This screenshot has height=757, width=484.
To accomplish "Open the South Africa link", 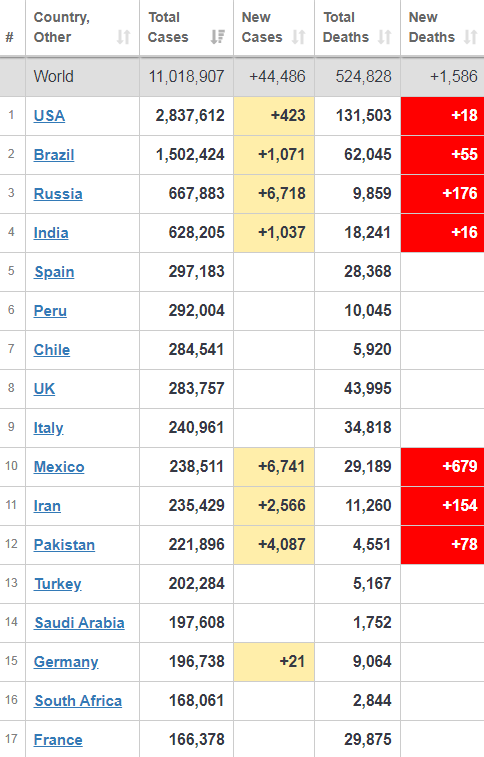I will [x=78, y=701].
